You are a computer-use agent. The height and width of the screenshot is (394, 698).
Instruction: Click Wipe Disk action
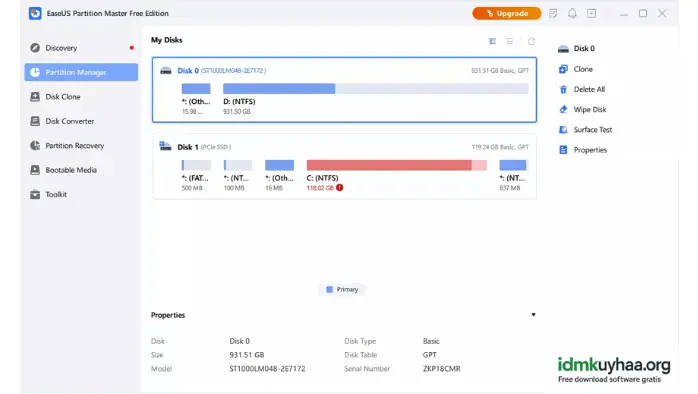(590, 110)
